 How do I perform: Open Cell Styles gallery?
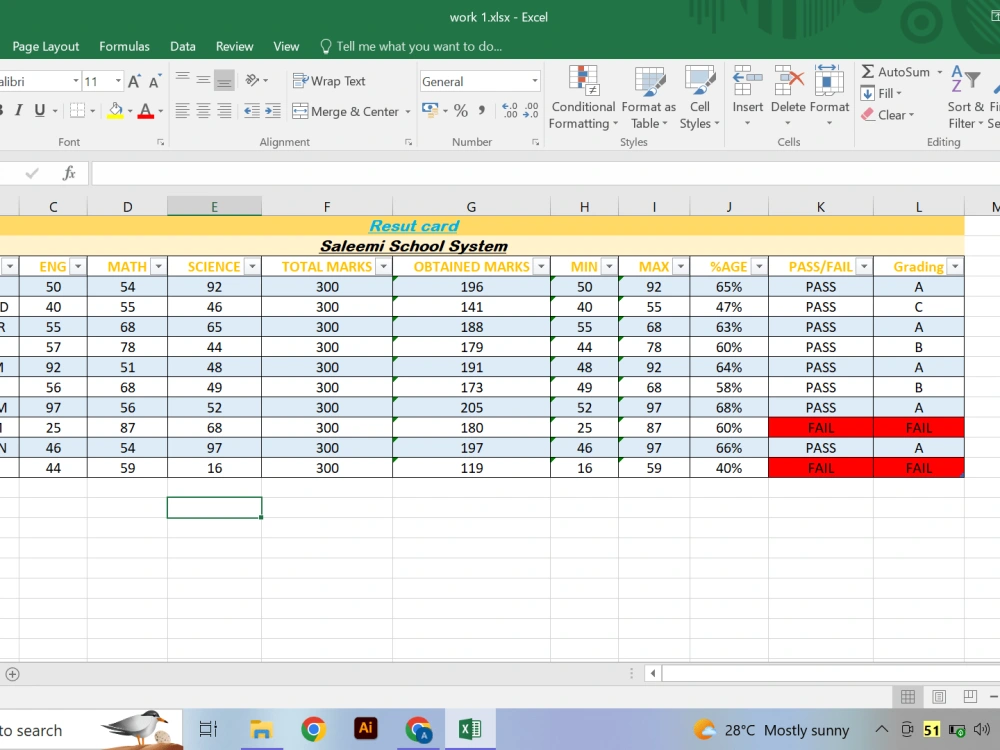700,98
